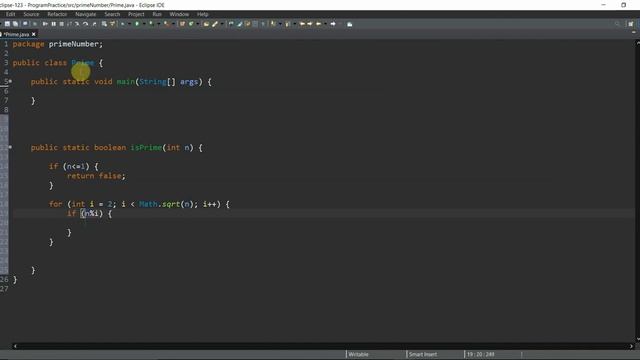Click the Previous Annotation arrow icon
Screen dimensions: 640x360
(287, 24)
